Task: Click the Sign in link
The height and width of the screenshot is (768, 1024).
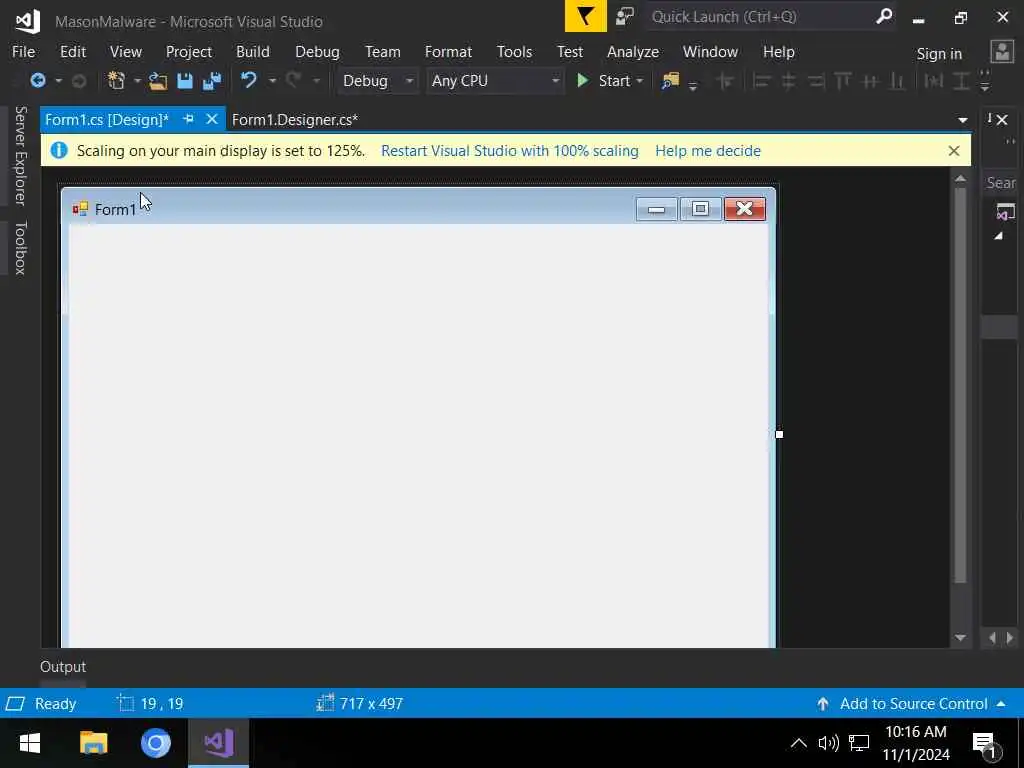Action: tap(939, 54)
